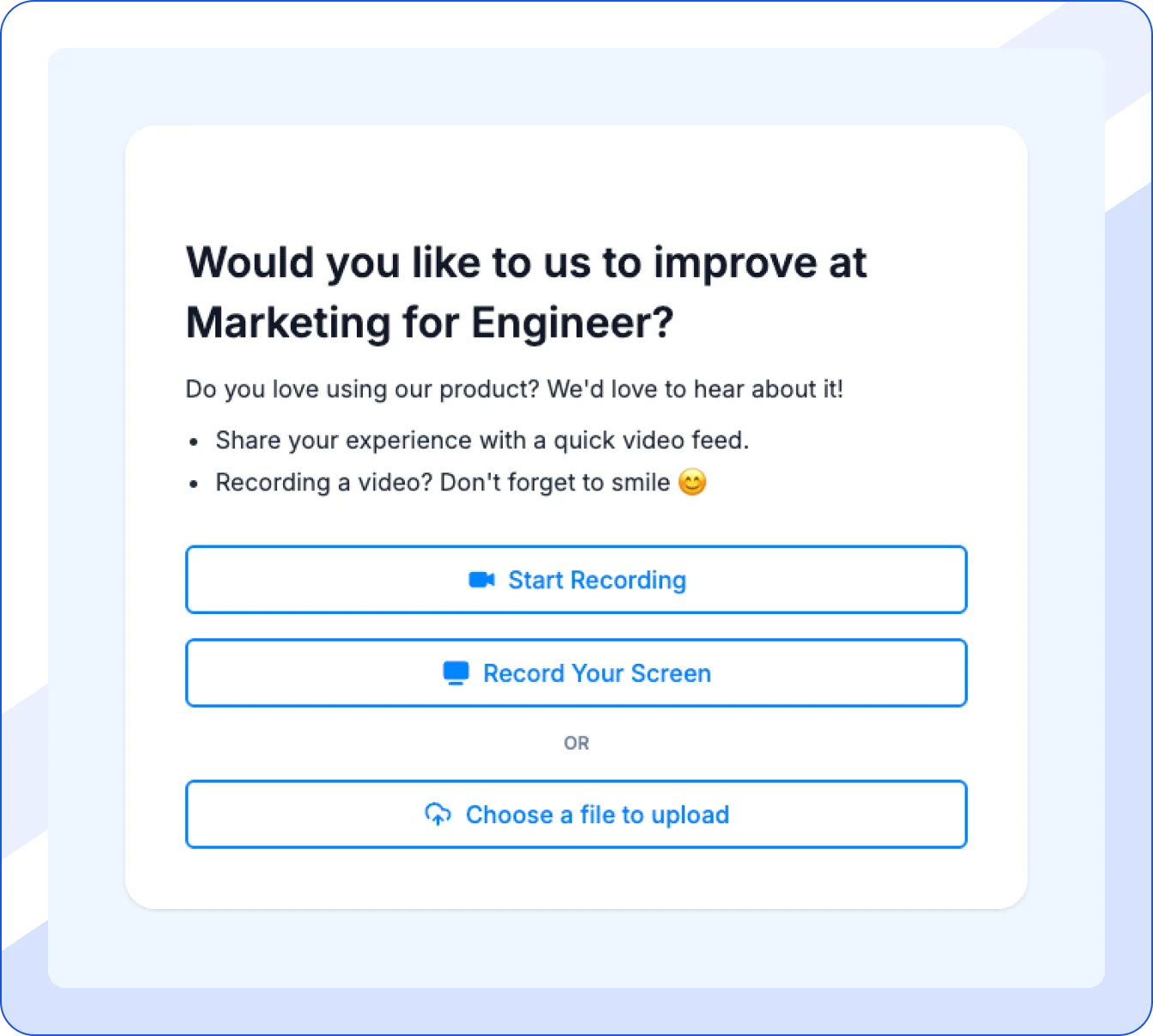
Task: Click the bullet about sharing a quick video feed
Action: [x=482, y=440]
